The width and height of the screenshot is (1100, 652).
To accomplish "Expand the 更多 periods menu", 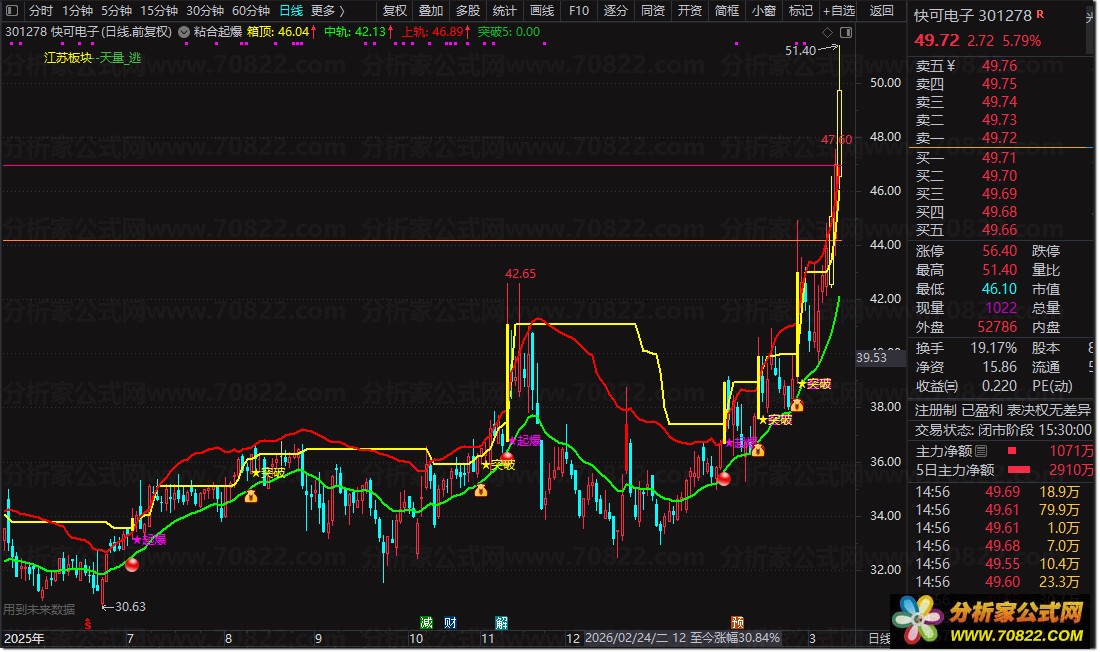I will pos(328,11).
